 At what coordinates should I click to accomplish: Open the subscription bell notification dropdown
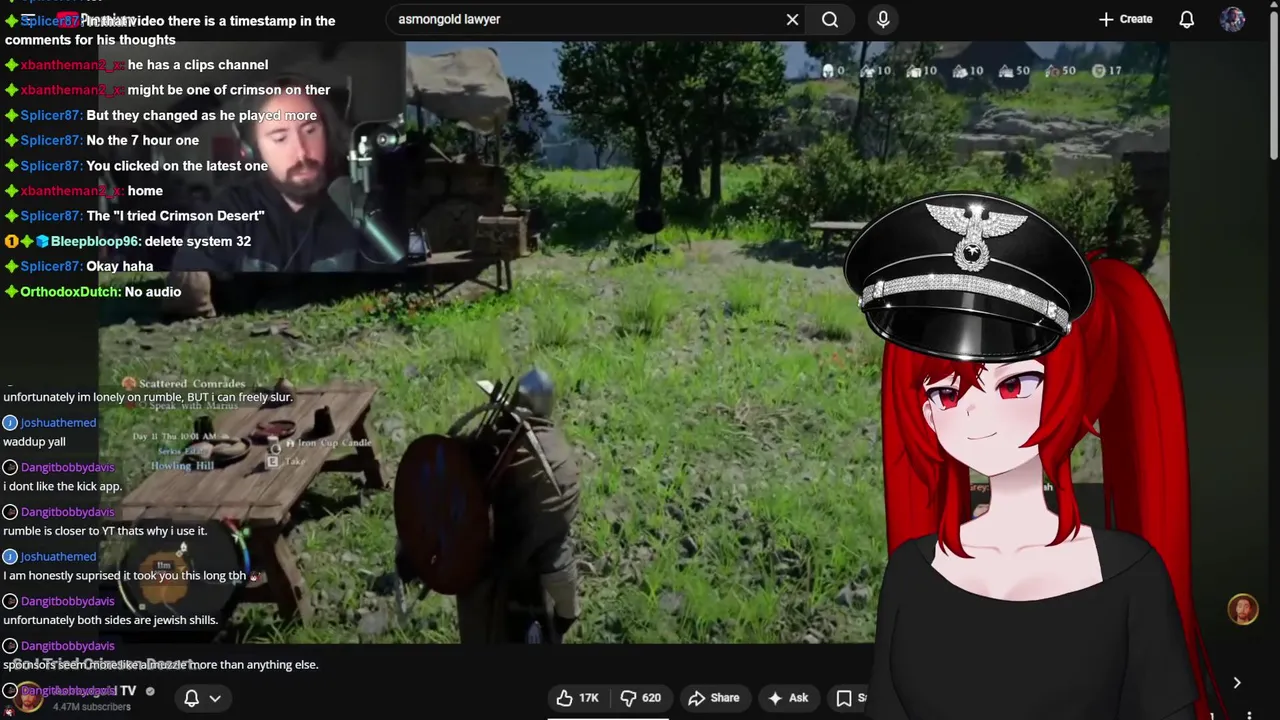point(202,698)
